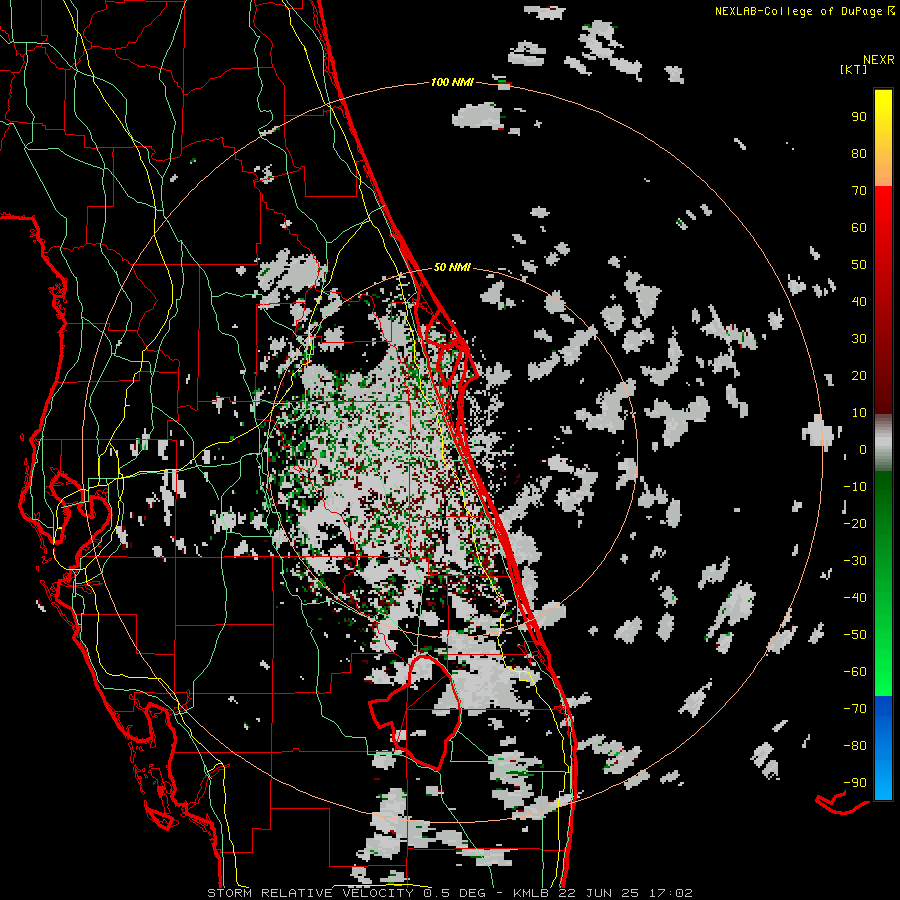
Task: Click the 40 value on the velocity scale
Action: [x=859, y=301]
